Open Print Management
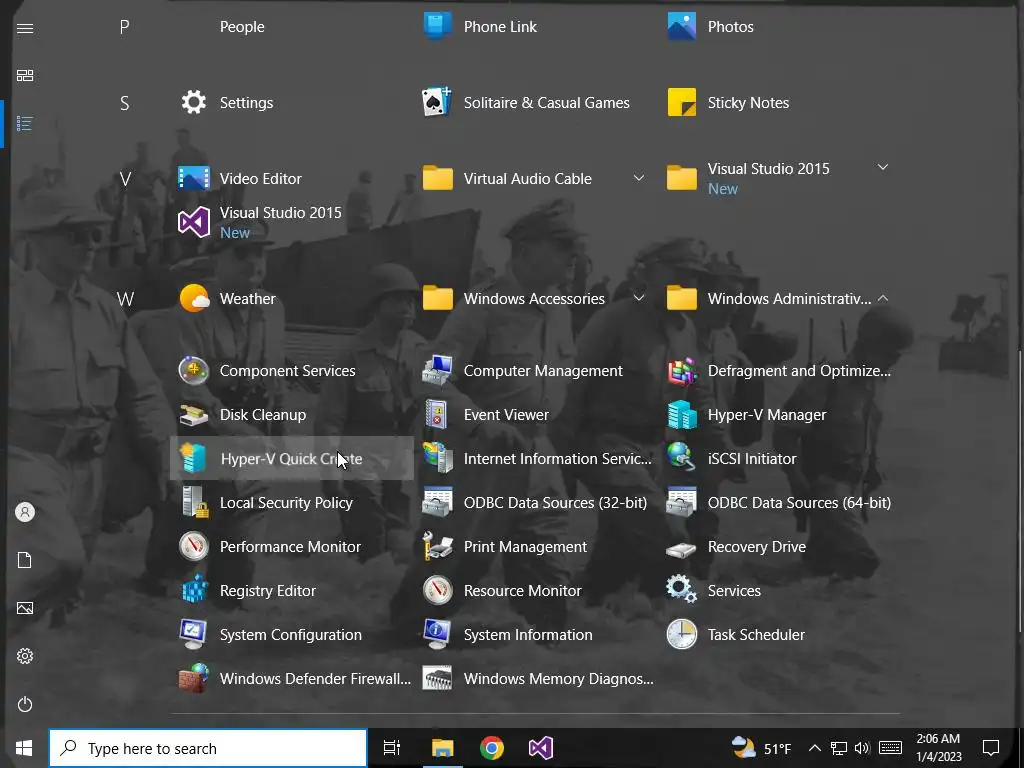The height and width of the screenshot is (768, 1024). point(536,547)
